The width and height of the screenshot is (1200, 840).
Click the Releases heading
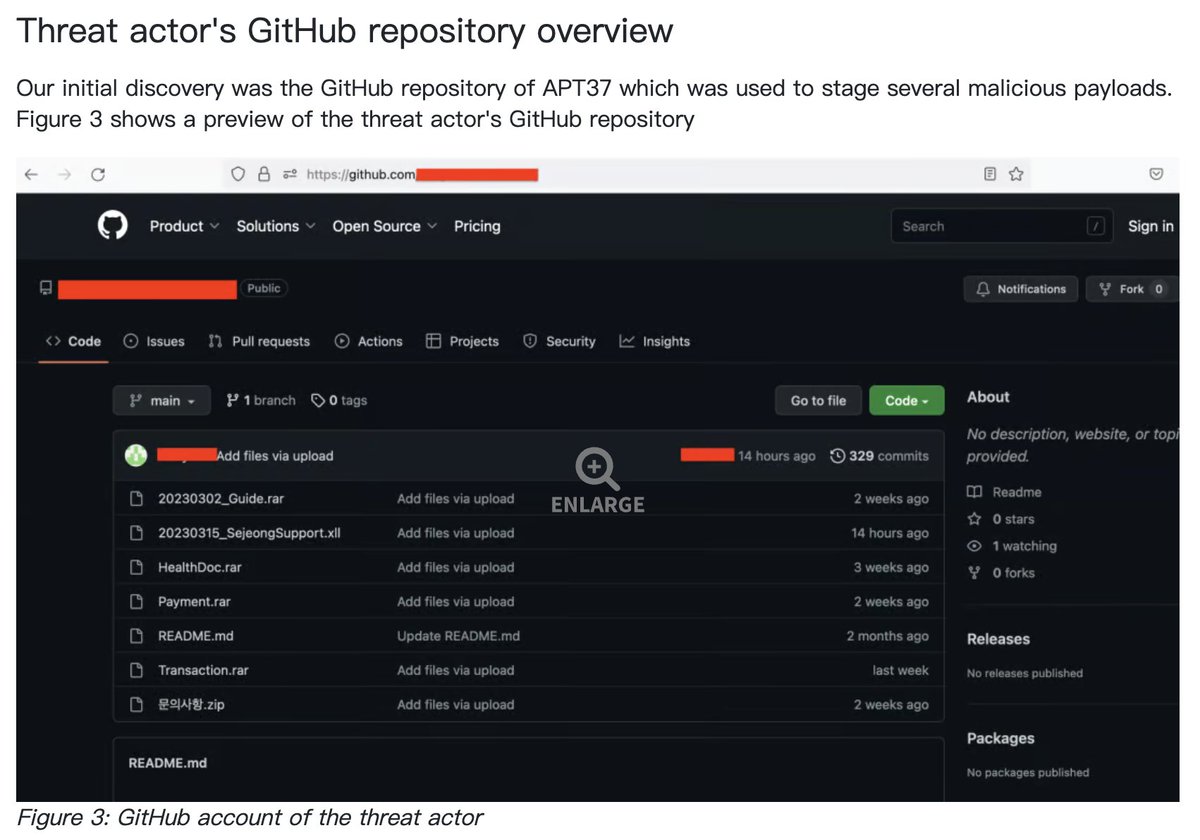coord(998,639)
